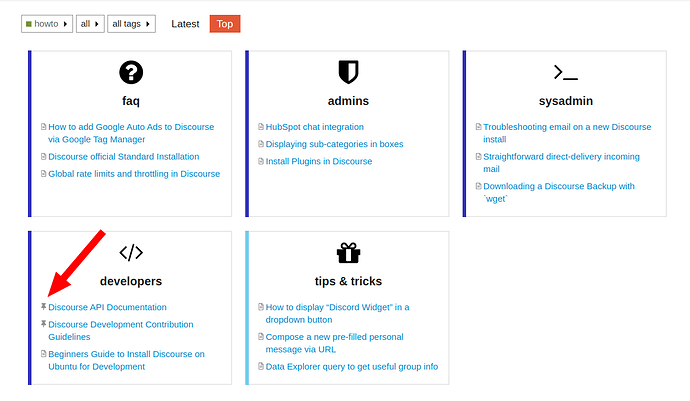Open HubSpot chat integration topic
The image size is (690, 401).
click(x=315, y=127)
